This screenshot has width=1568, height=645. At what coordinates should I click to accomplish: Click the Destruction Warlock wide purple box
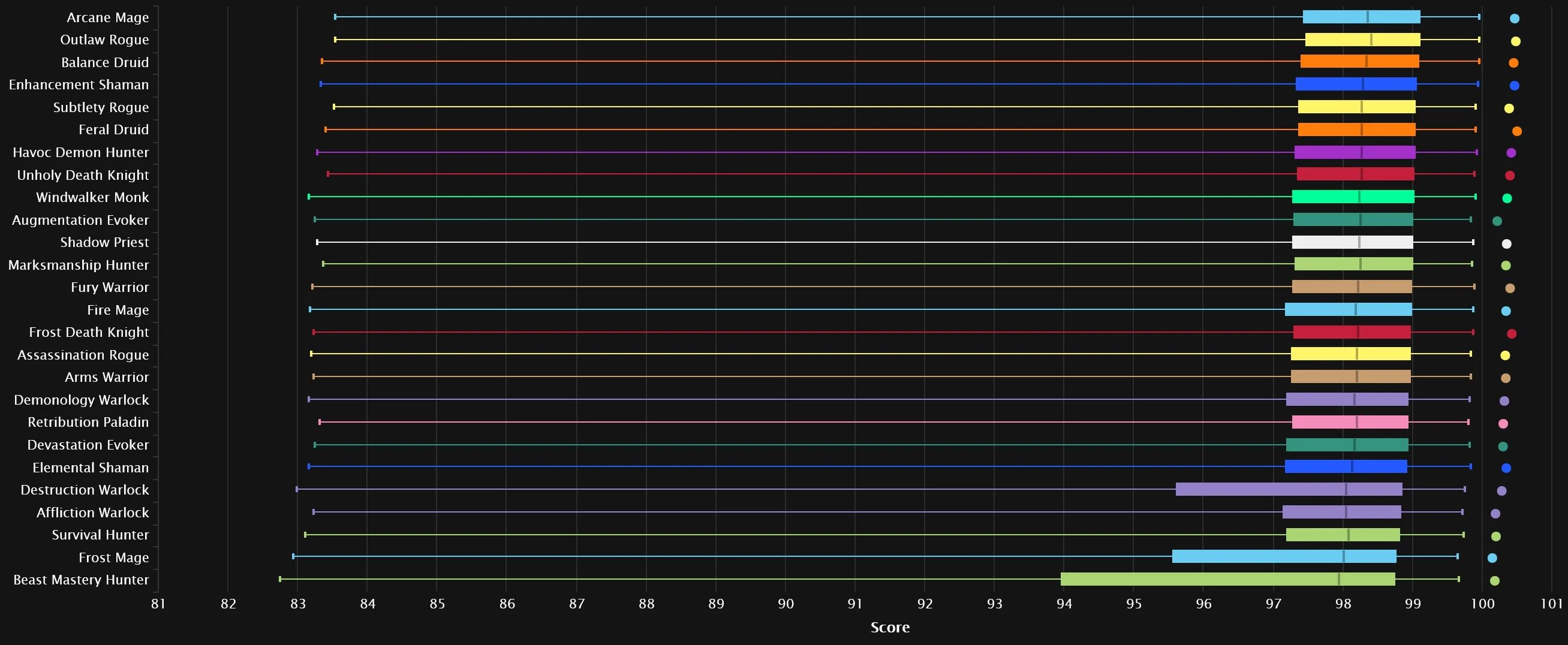(1289, 489)
